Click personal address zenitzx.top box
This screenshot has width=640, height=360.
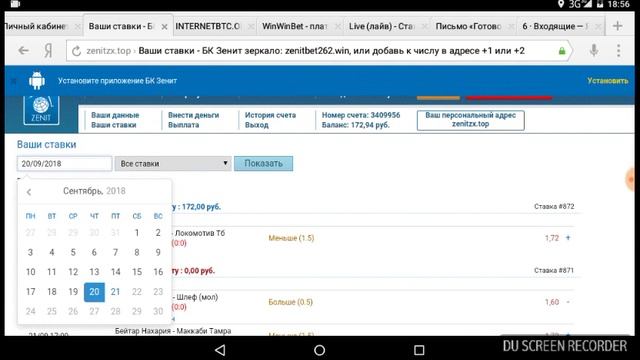pyautogui.click(x=471, y=120)
